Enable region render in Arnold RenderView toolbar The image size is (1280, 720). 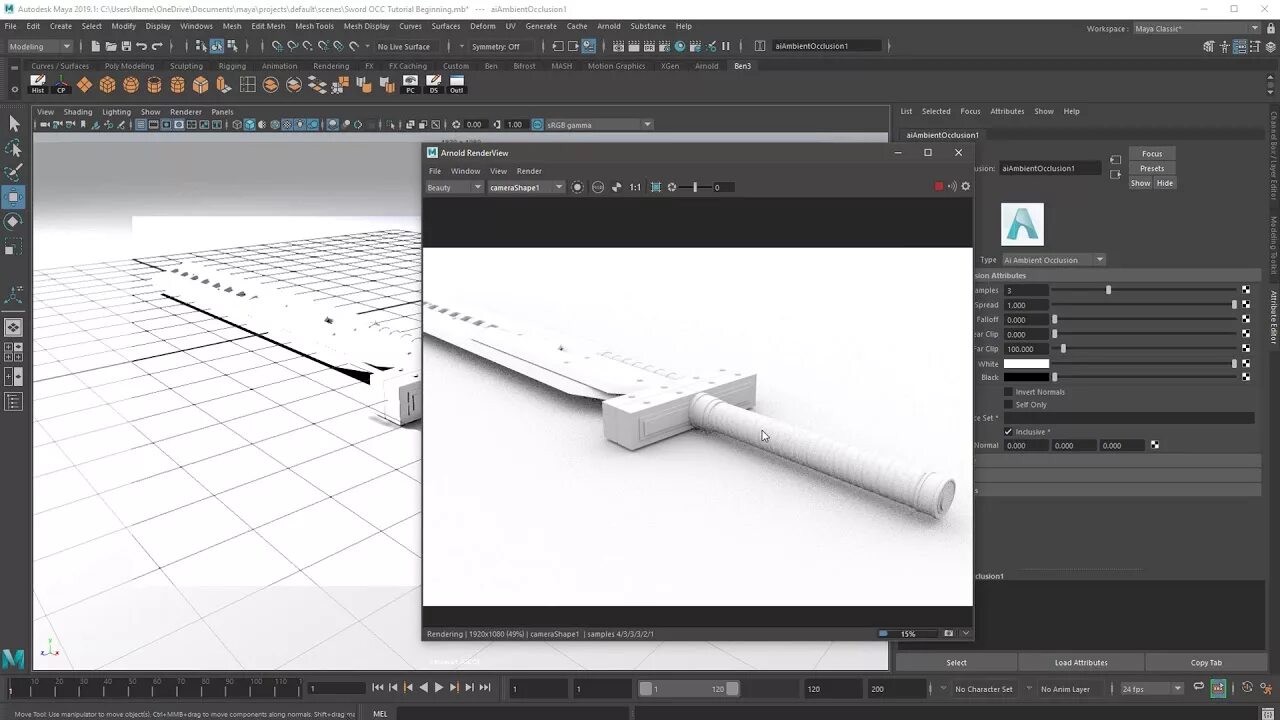click(x=655, y=187)
